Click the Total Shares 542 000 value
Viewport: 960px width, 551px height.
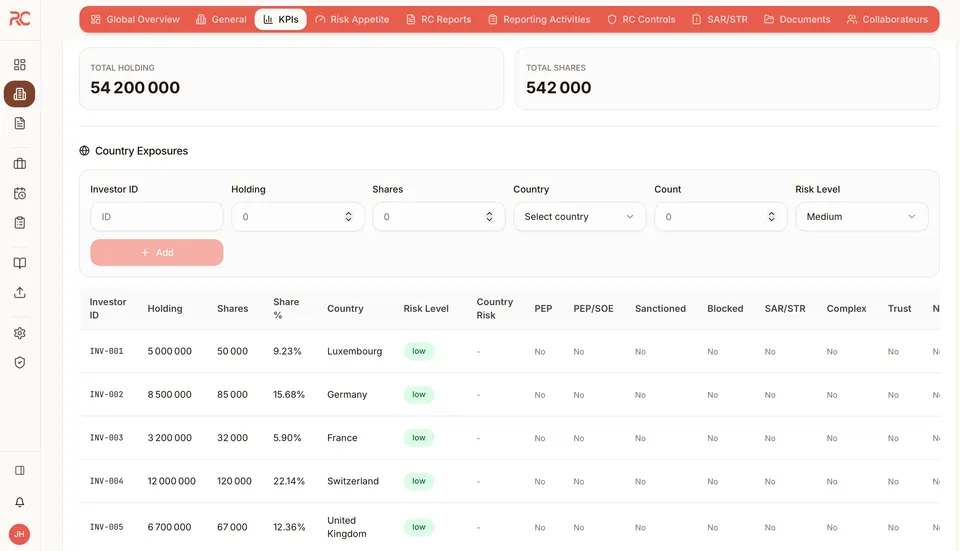tap(558, 88)
